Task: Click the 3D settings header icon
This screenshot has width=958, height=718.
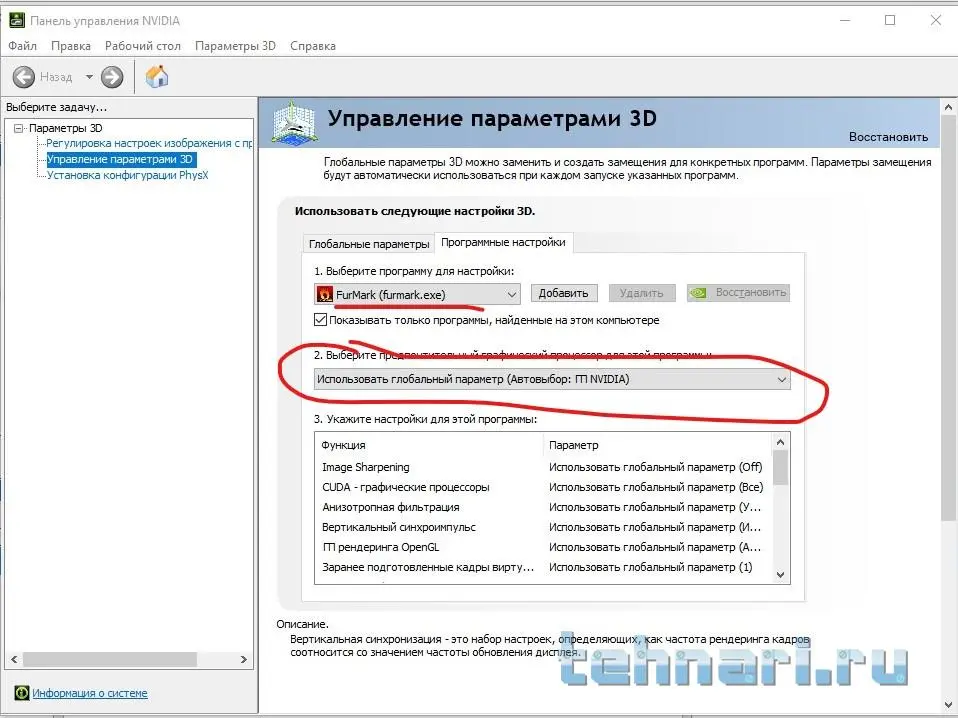Action: point(294,123)
